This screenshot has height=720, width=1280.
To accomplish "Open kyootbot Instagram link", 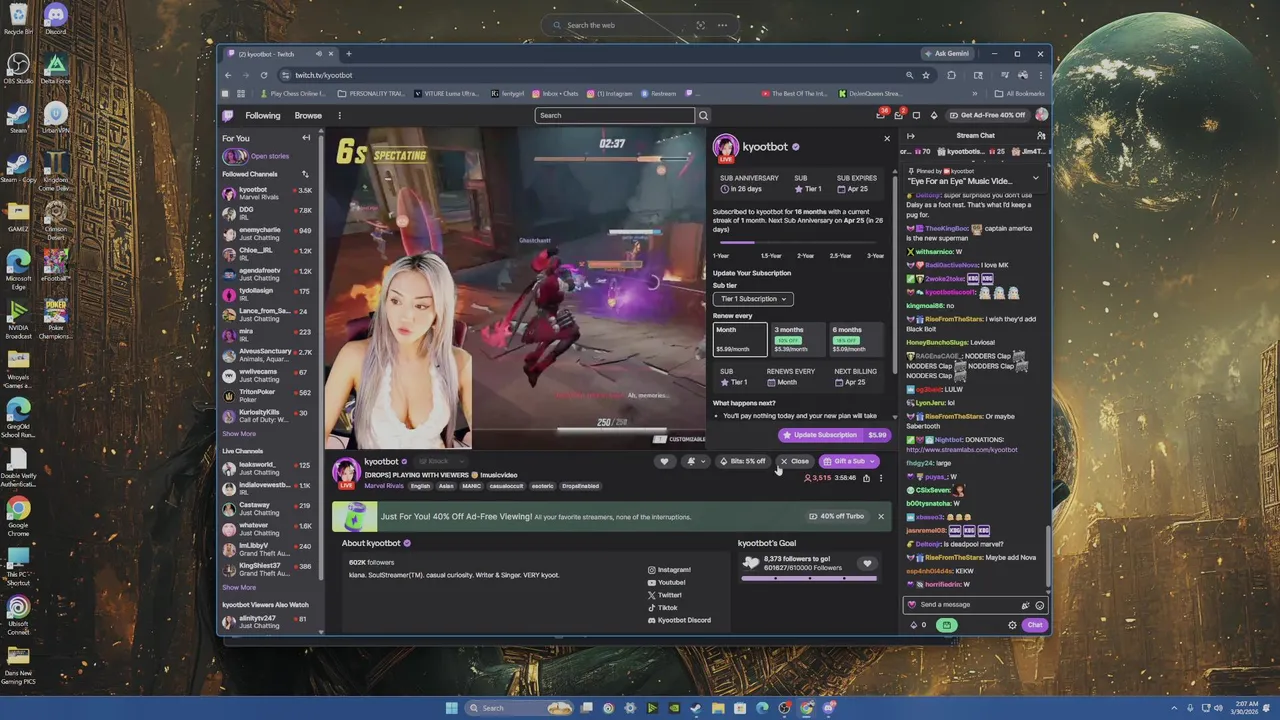I will point(669,570).
